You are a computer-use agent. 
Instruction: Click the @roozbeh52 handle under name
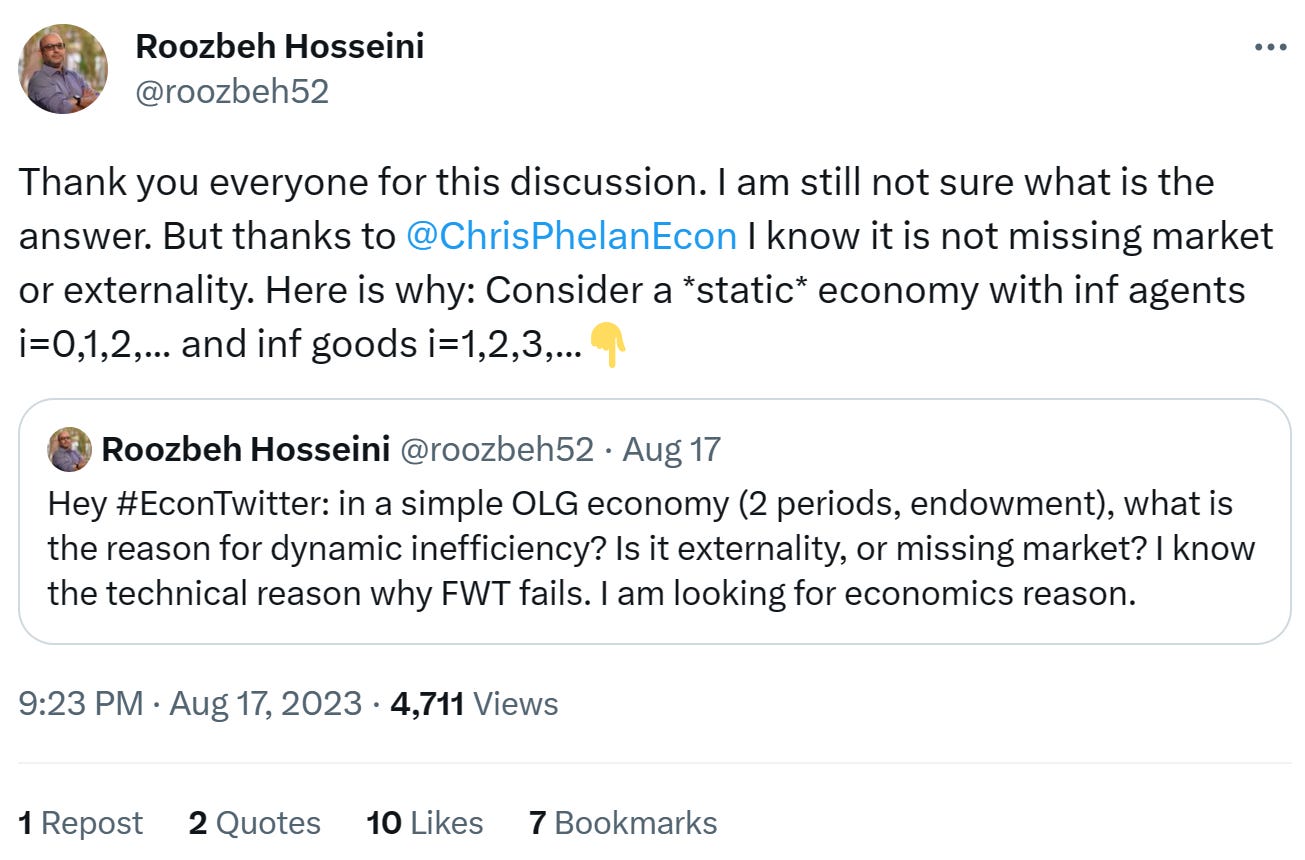(x=231, y=92)
